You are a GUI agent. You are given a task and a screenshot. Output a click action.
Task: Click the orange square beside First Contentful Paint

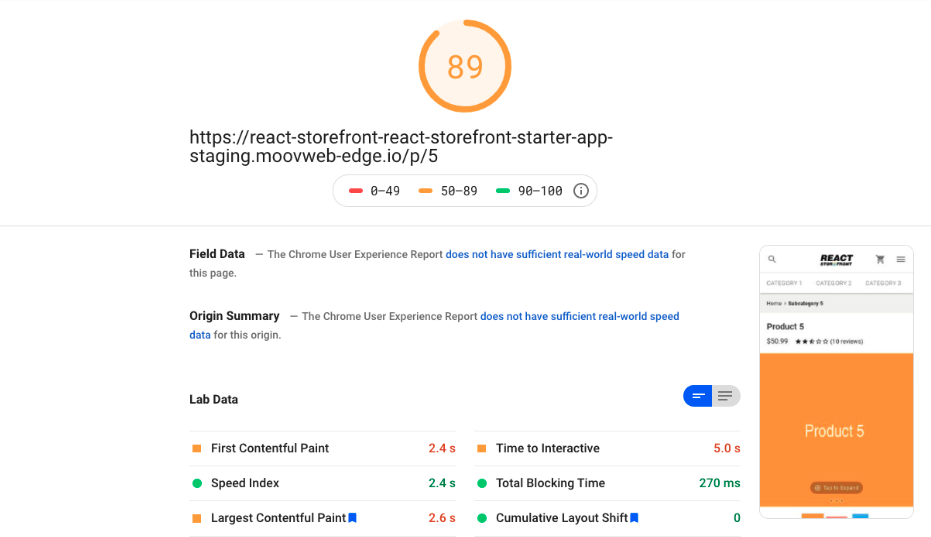tap(197, 449)
